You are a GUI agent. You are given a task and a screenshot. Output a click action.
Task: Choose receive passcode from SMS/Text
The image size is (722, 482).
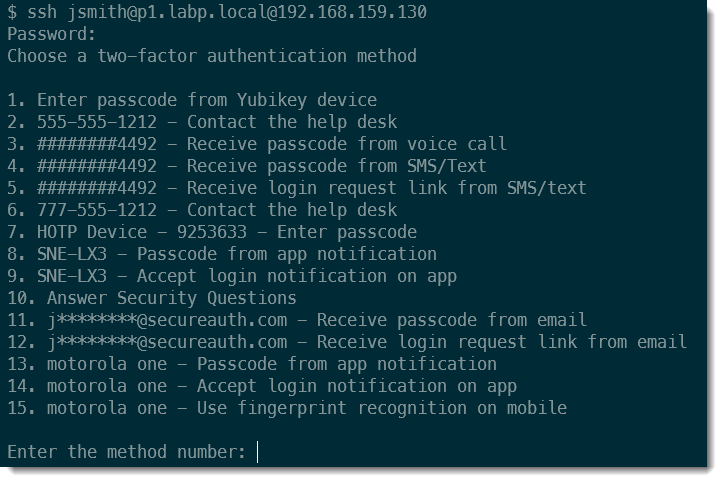pyautogui.click(x=247, y=166)
